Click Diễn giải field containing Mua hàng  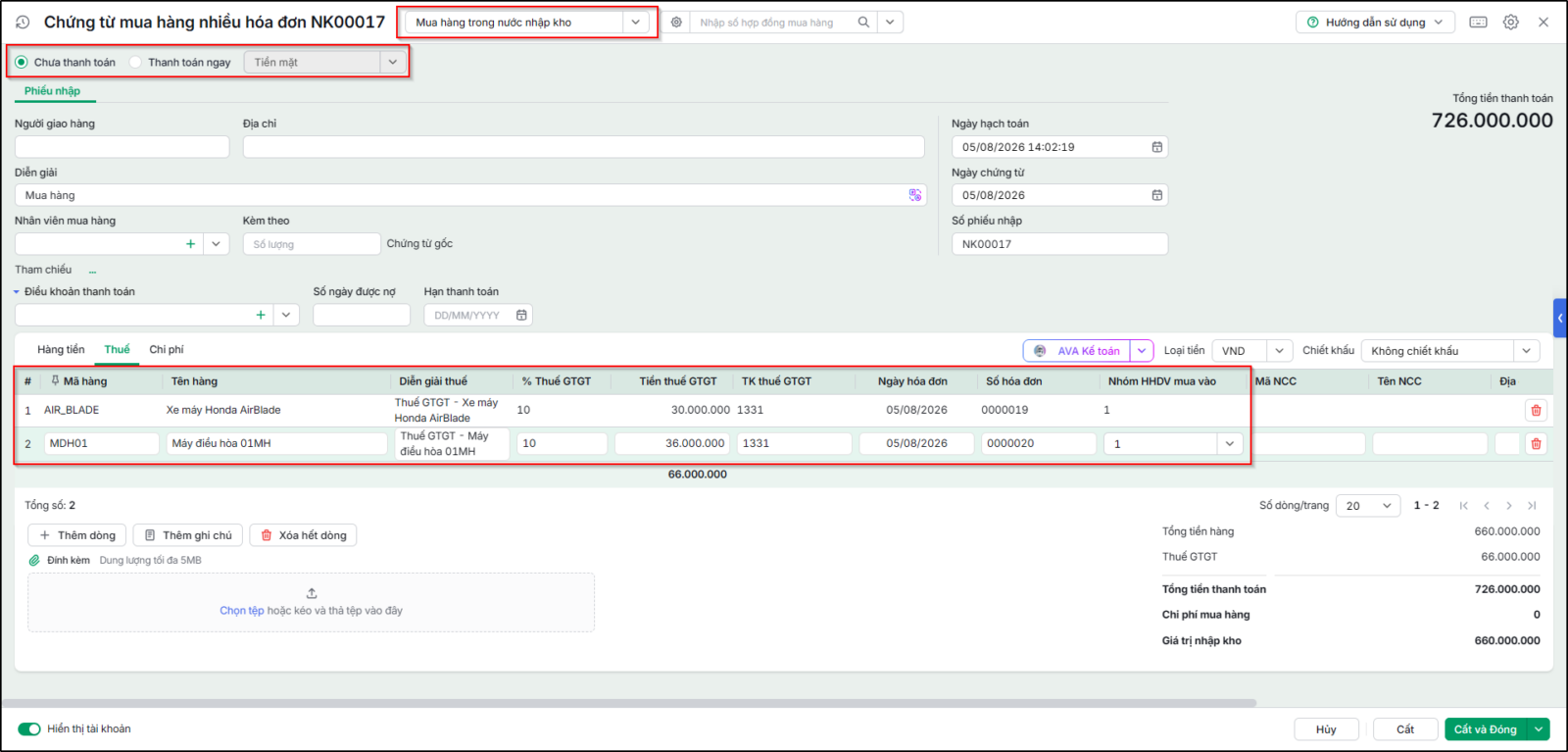[x=470, y=195]
